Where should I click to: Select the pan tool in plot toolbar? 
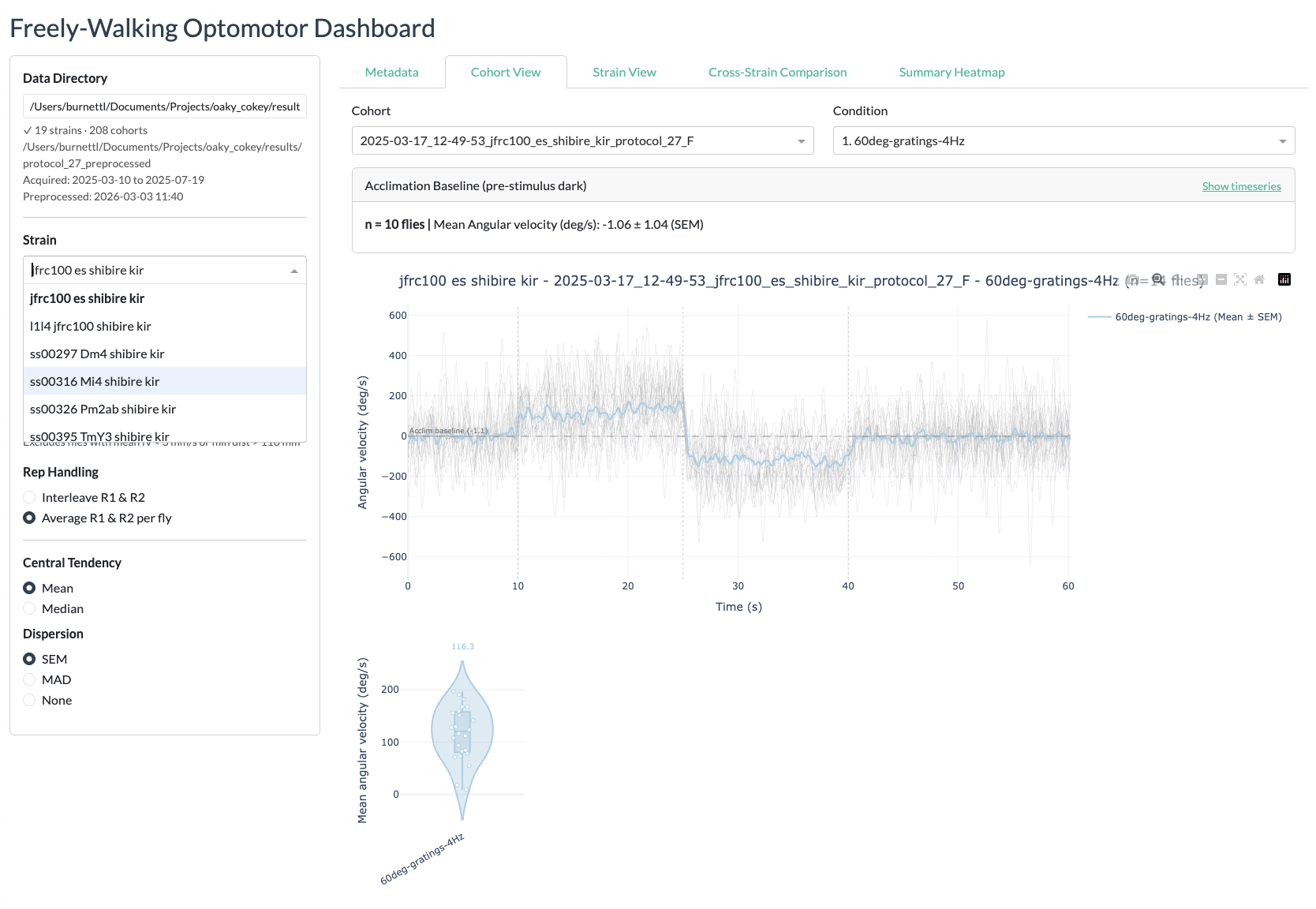tap(1177, 279)
